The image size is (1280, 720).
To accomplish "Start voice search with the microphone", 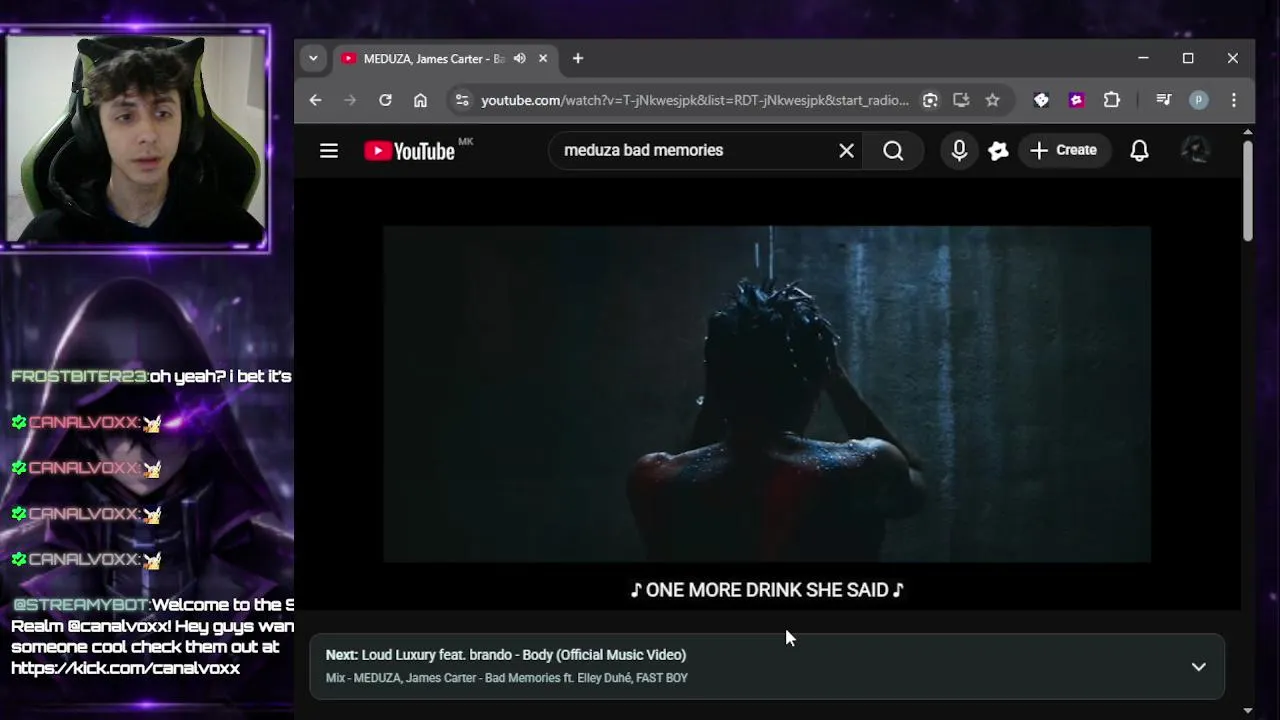I will 959,151.
